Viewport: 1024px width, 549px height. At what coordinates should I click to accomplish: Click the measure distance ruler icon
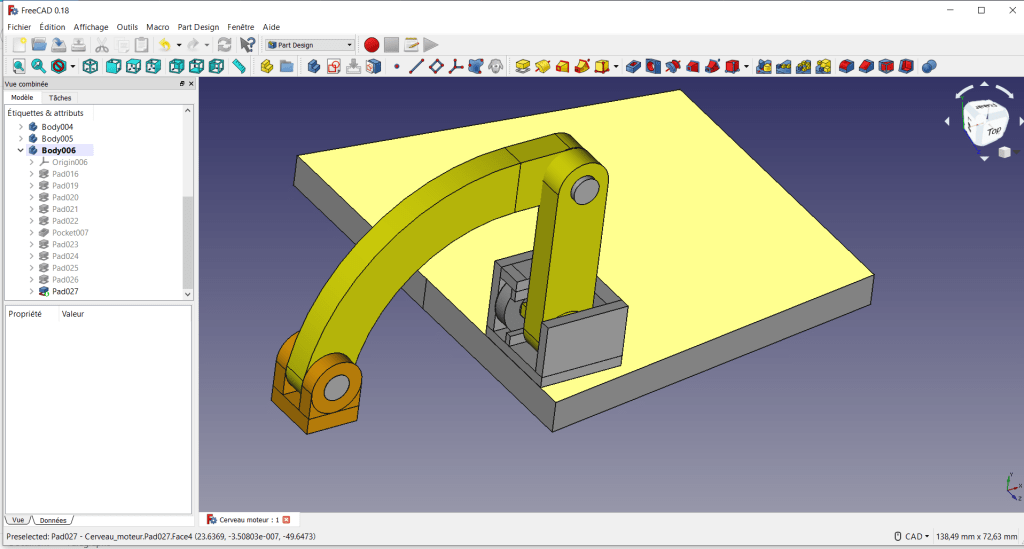click(x=239, y=66)
